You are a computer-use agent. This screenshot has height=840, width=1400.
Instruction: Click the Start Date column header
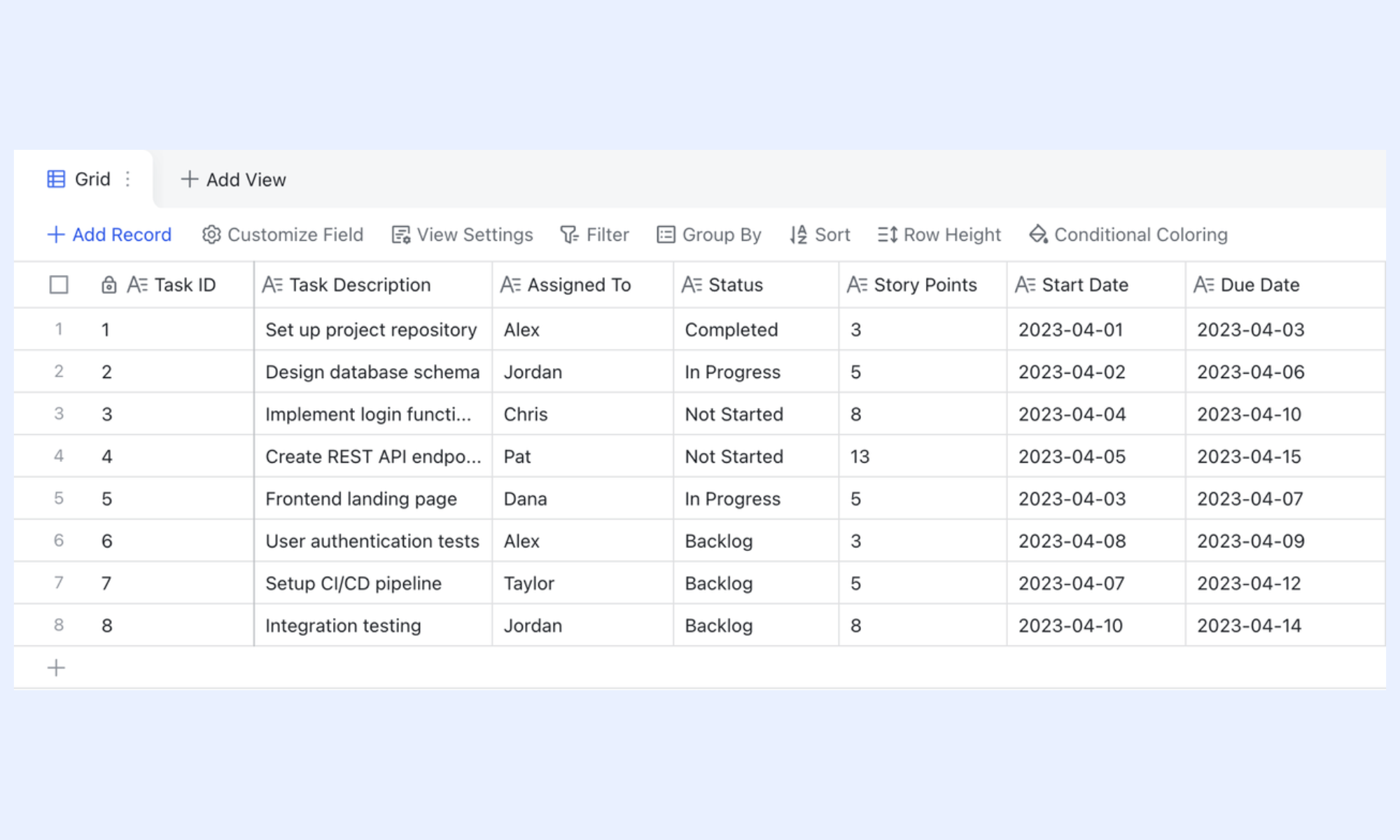click(x=1096, y=285)
